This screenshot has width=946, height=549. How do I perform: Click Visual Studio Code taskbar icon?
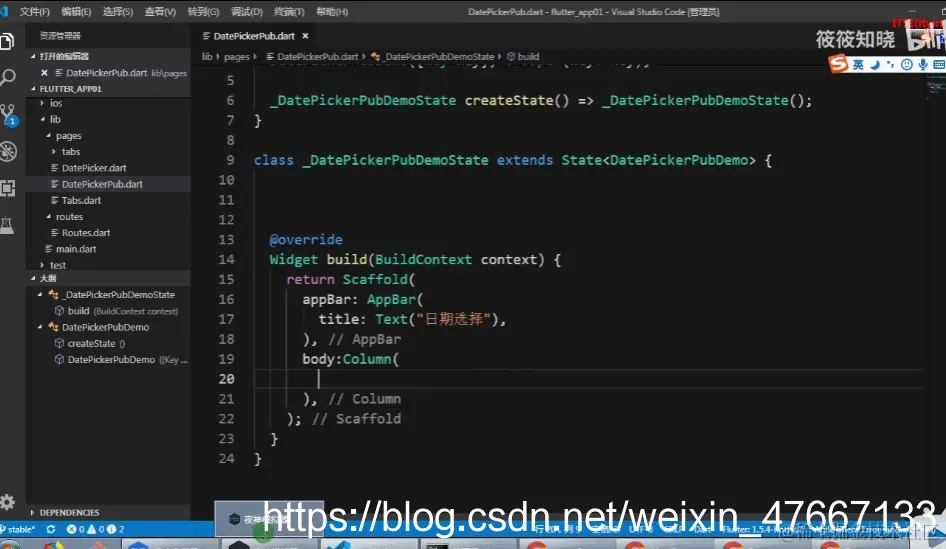coord(341,545)
